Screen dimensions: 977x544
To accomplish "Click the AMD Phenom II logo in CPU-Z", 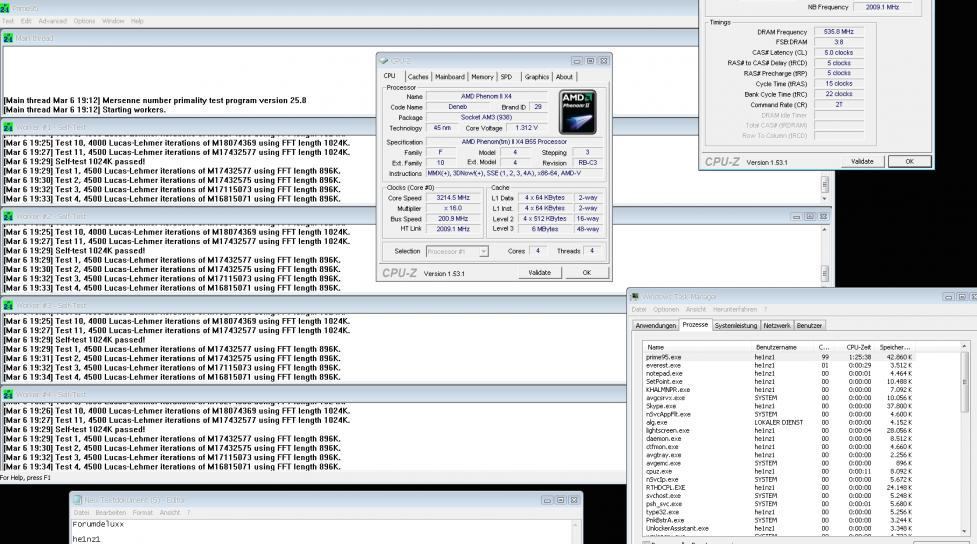I will [578, 112].
